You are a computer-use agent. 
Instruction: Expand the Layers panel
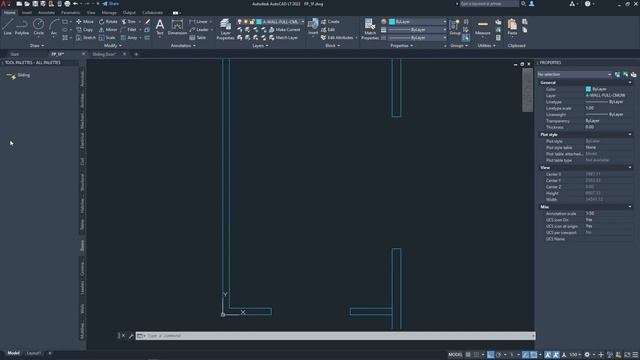click(260, 46)
